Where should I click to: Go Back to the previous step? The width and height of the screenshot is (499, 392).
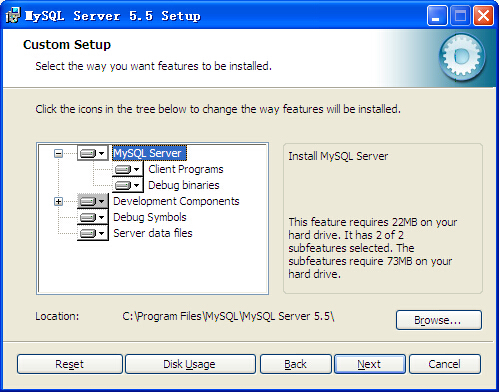click(296, 364)
